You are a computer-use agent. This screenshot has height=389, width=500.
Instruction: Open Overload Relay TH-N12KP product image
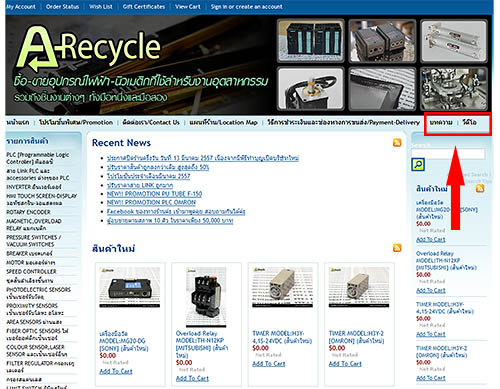tap(206, 297)
